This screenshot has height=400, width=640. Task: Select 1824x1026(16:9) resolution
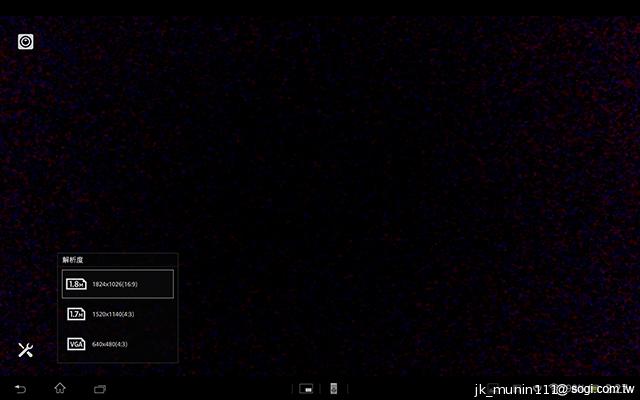[x=128, y=284]
